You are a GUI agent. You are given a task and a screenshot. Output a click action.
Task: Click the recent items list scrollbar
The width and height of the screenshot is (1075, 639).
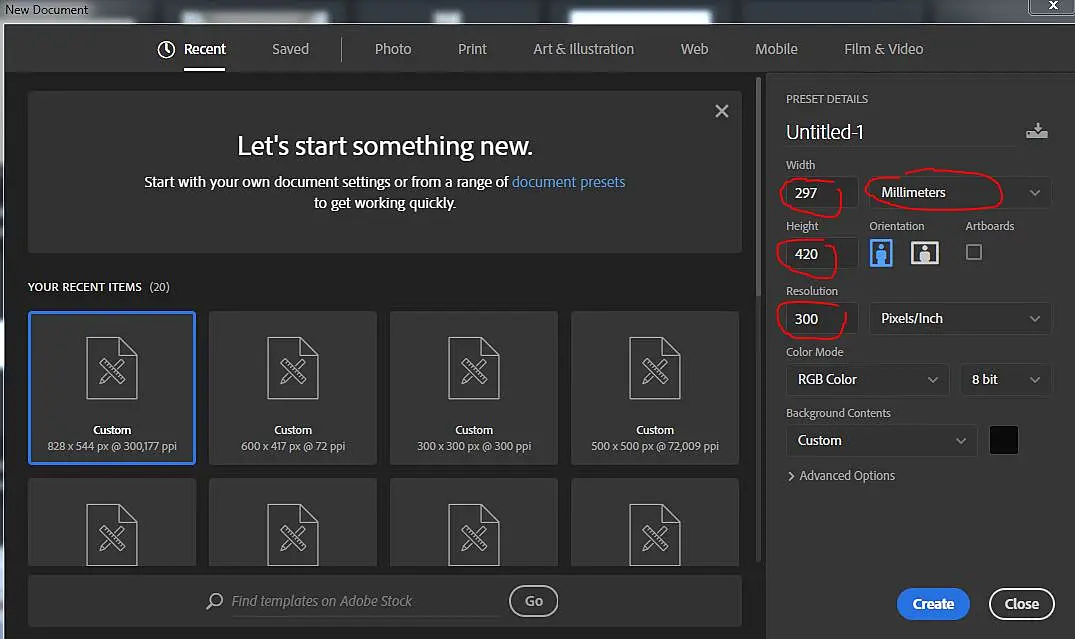pos(758,187)
